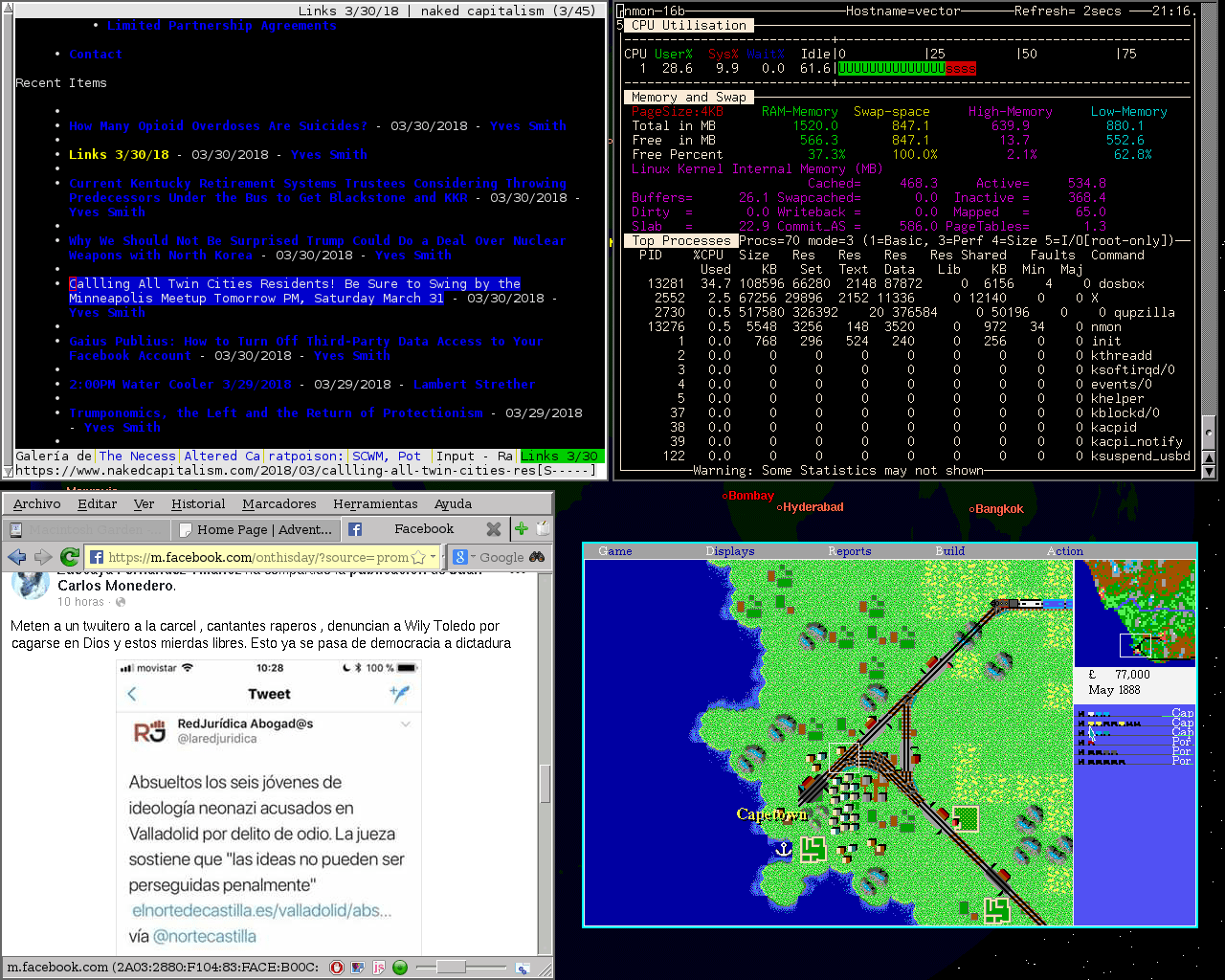Go back in the QupZilla browser

tap(16, 557)
